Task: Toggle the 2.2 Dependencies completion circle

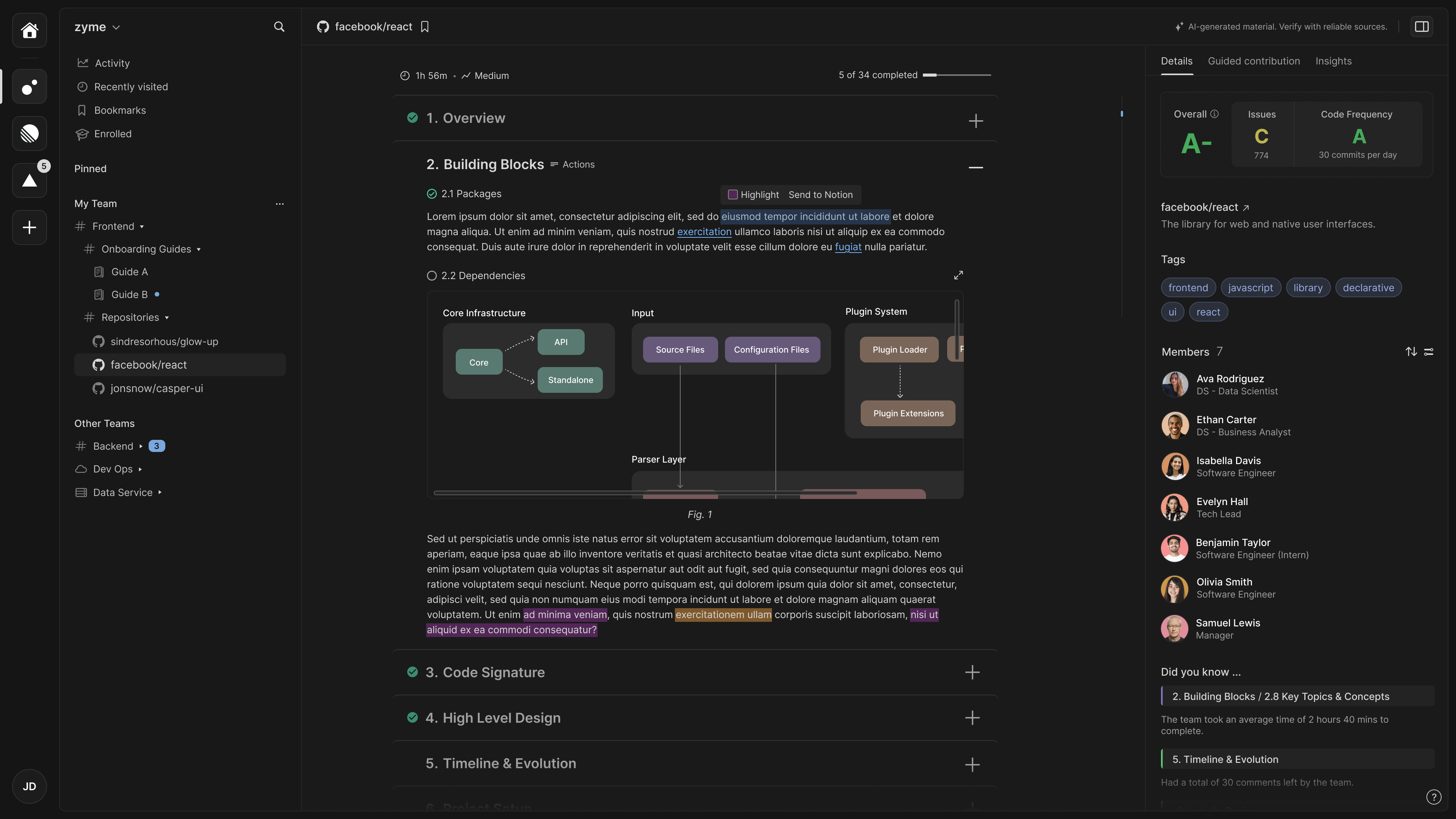Action: click(x=432, y=276)
